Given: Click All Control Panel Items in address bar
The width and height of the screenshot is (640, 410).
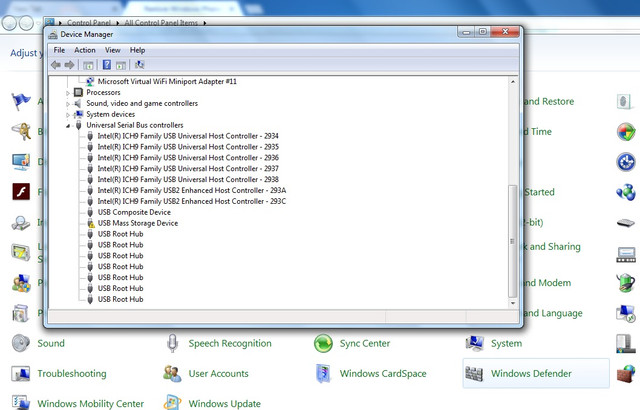Looking at the screenshot, I should (x=161, y=23).
